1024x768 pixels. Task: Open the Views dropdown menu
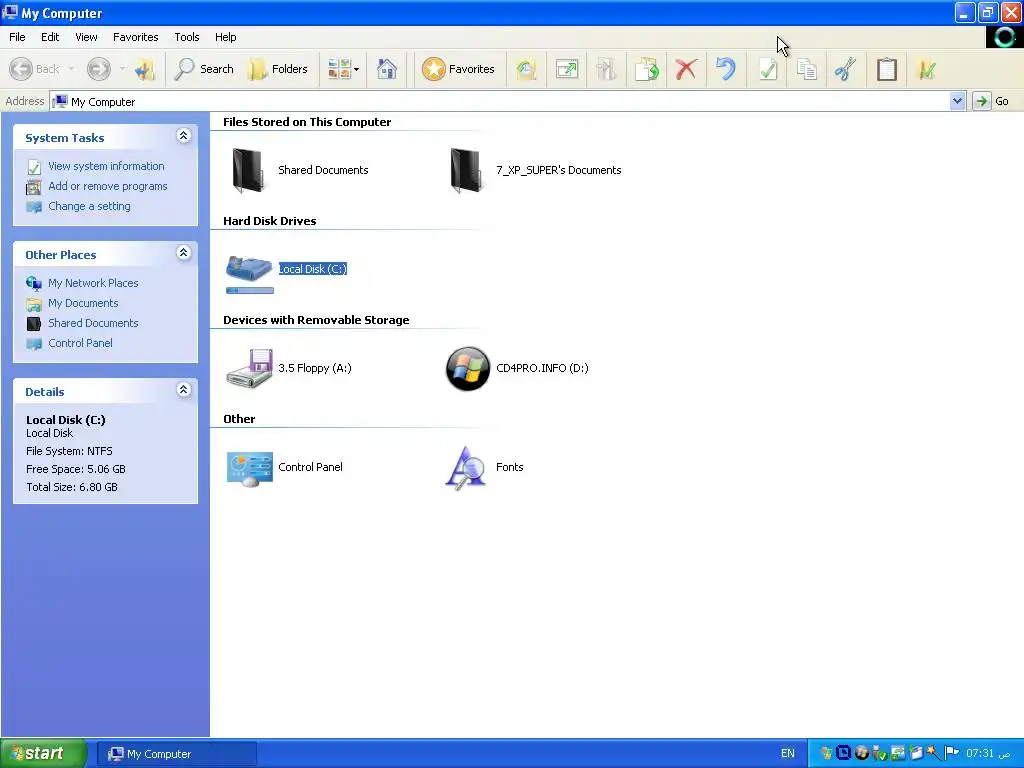344,69
